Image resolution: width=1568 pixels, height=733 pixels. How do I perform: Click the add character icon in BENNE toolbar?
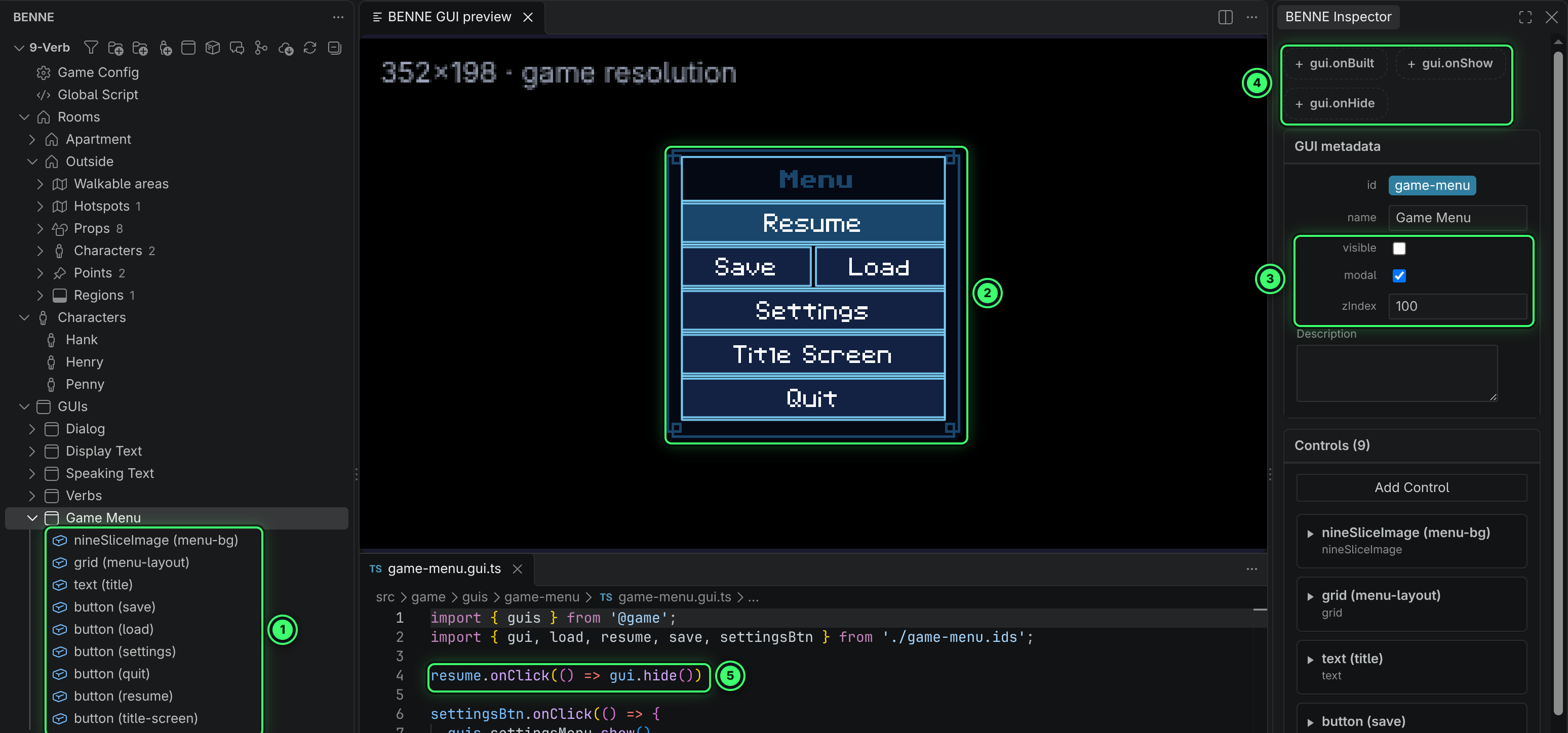click(x=165, y=48)
